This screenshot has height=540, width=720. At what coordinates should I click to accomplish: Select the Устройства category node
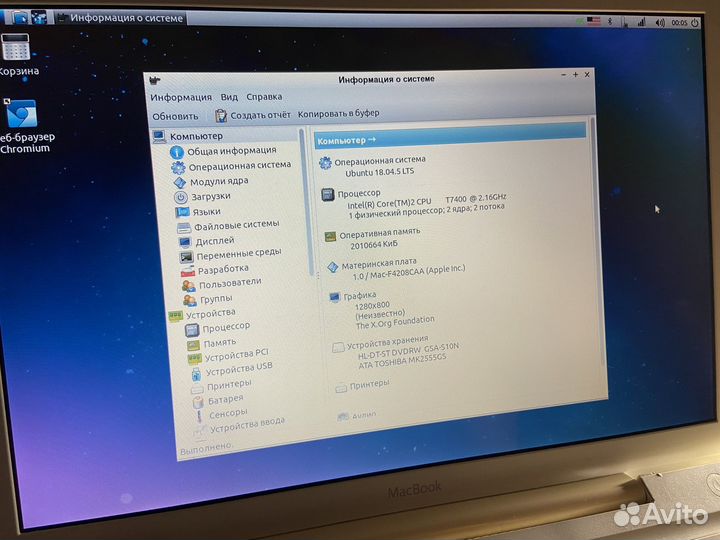[211, 314]
